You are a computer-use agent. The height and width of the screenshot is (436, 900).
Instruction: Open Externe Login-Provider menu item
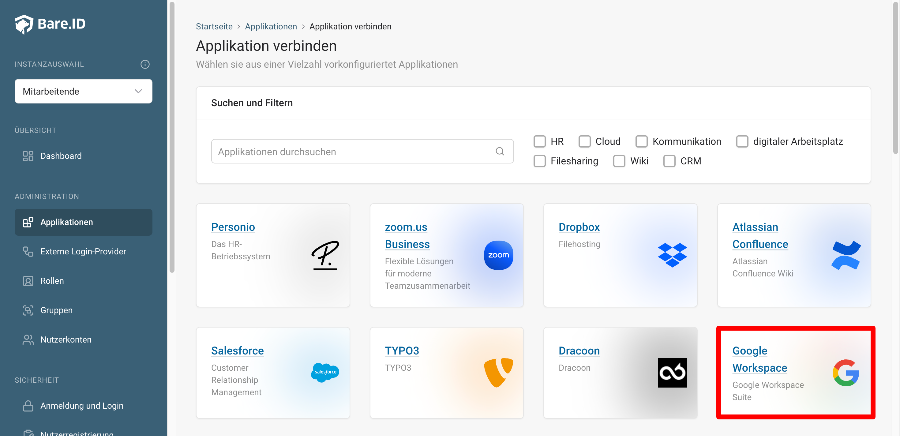click(x=83, y=251)
